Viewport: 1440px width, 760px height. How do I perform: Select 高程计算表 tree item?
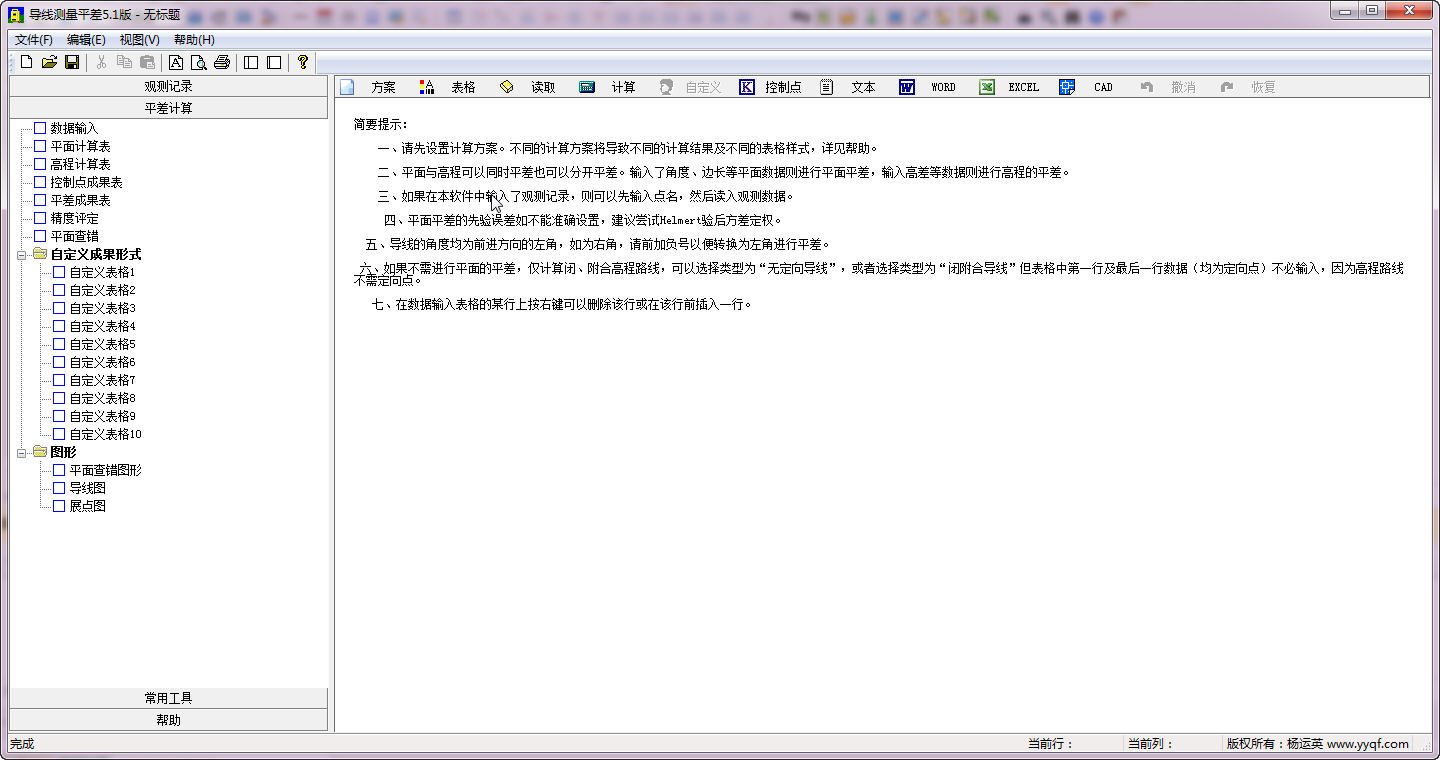pos(80,164)
